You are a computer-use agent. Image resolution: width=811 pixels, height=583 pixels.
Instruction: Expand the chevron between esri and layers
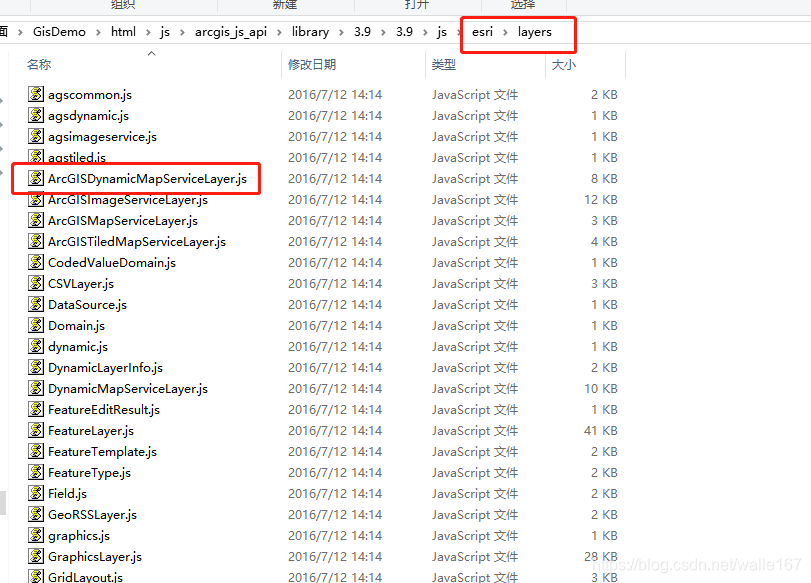tap(506, 32)
